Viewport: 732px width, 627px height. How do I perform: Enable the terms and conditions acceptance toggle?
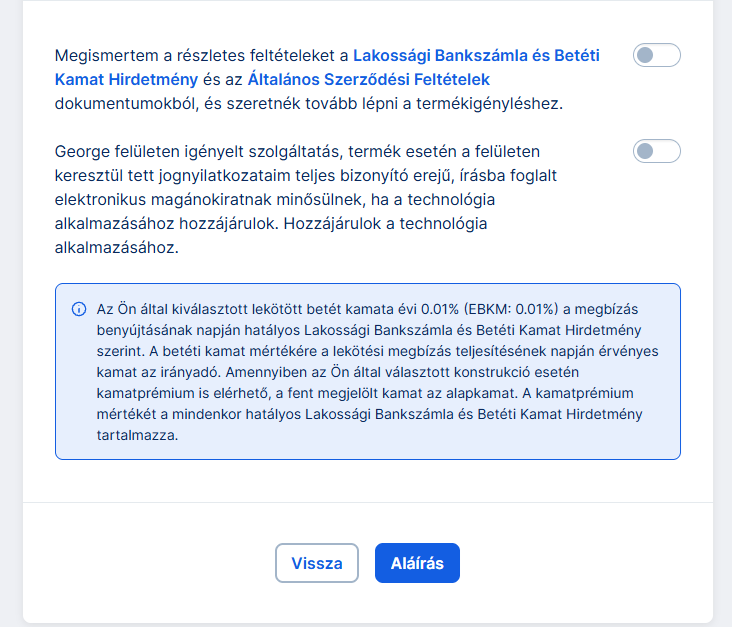(x=656, y=55)
